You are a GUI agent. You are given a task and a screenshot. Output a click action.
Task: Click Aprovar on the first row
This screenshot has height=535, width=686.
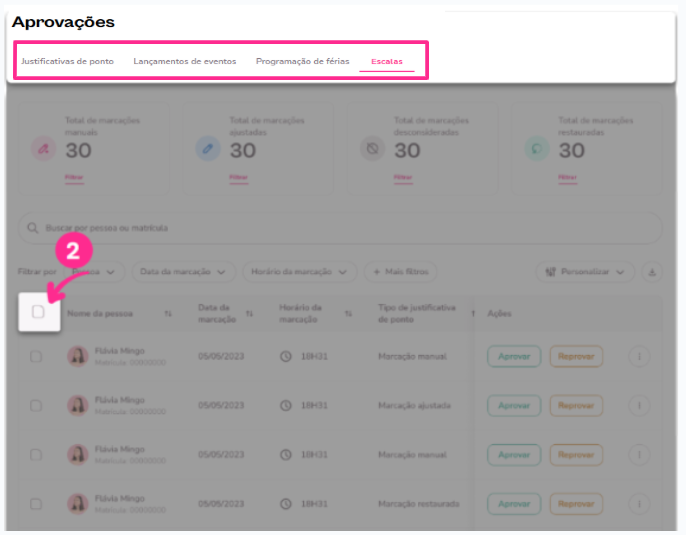pyautogui.click(x=514, y=356)
